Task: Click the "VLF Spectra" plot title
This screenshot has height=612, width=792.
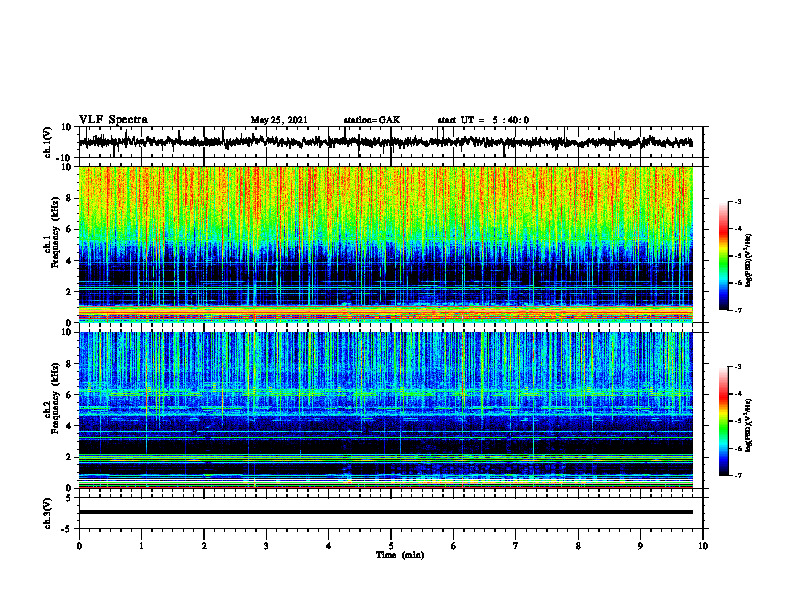Action: (x=113, y=120)
